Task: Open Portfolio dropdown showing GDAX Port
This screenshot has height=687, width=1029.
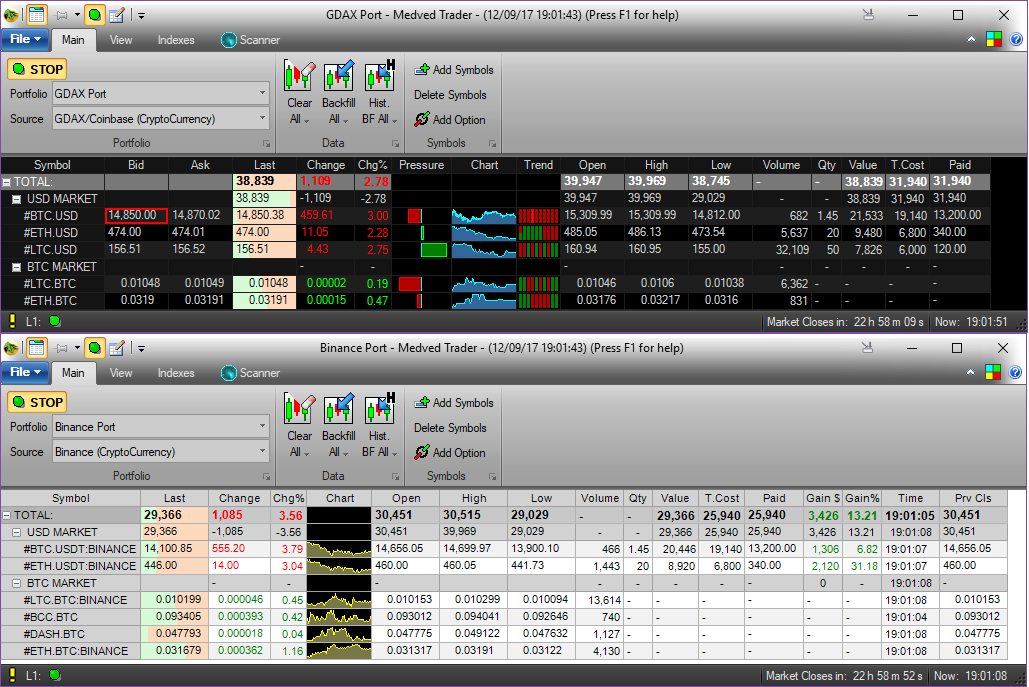Action: tap(161, 94)
